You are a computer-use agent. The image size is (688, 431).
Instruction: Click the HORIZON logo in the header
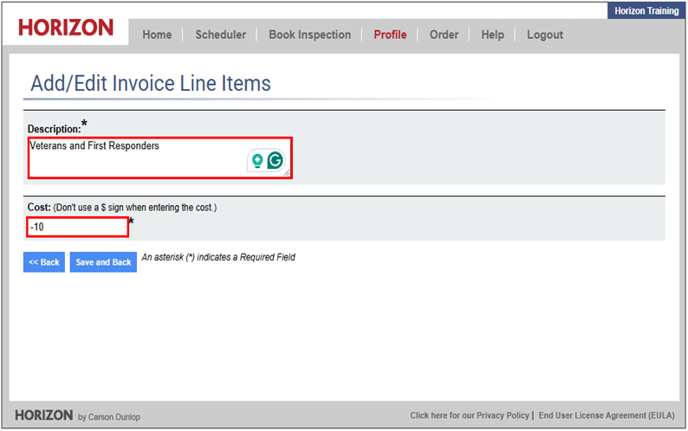tap(66, 27)
